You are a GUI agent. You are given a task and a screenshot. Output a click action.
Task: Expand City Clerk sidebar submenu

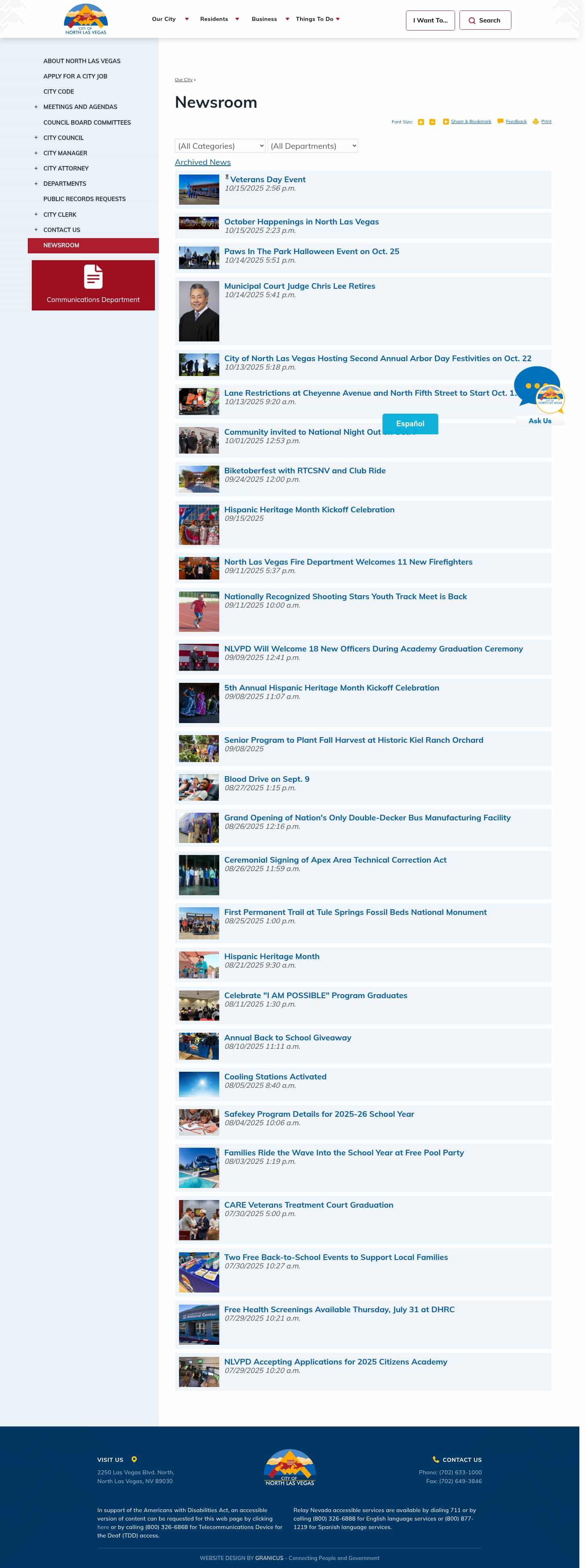tap(36, 215)
